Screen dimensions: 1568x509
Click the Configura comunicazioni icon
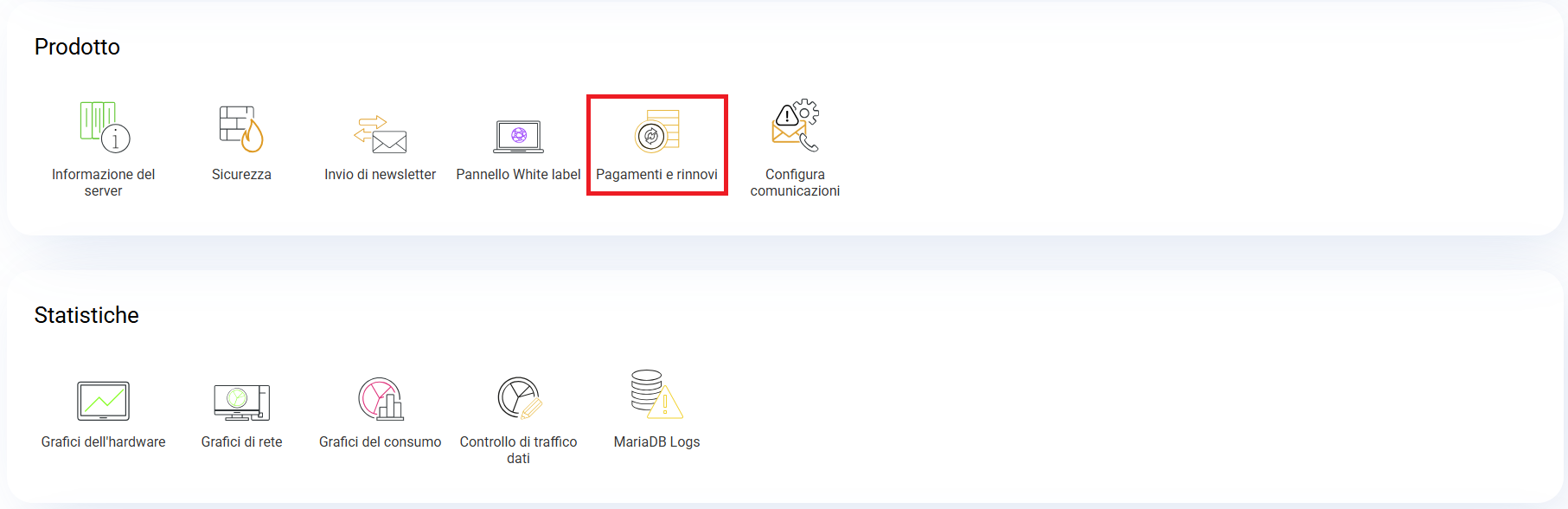[x=795, y=126]
